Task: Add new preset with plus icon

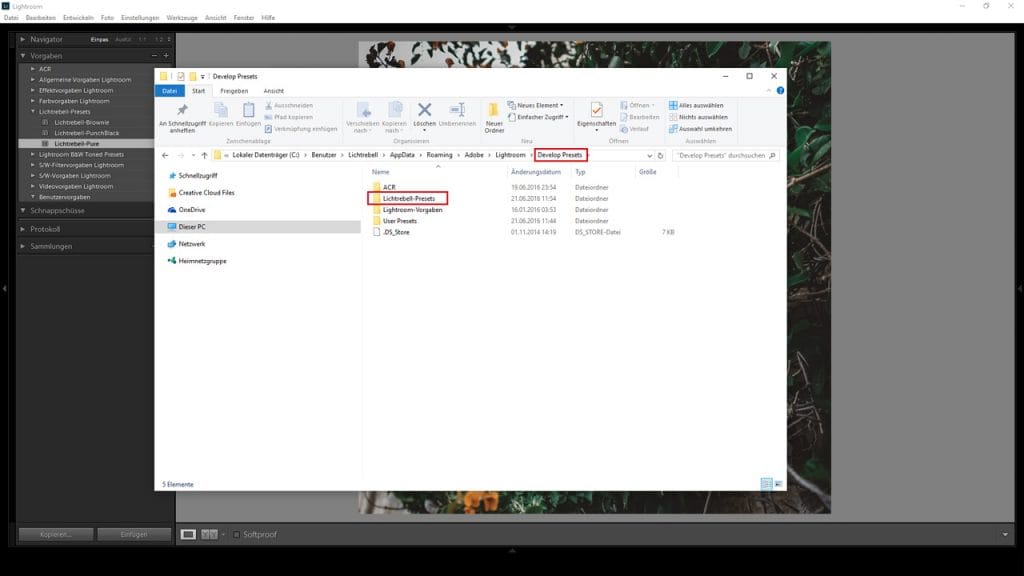Action: coord(166,56)
